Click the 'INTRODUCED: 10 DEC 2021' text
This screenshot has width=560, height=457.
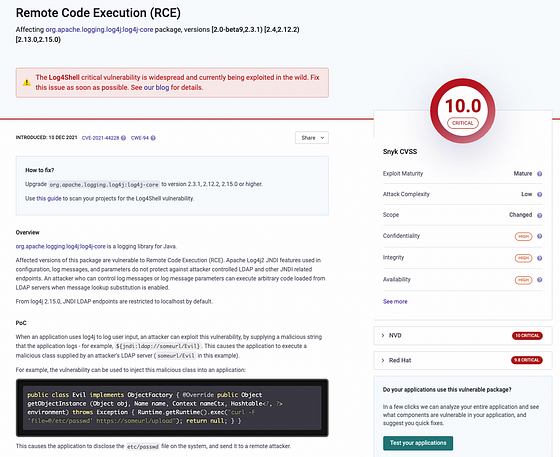point(46,137)
